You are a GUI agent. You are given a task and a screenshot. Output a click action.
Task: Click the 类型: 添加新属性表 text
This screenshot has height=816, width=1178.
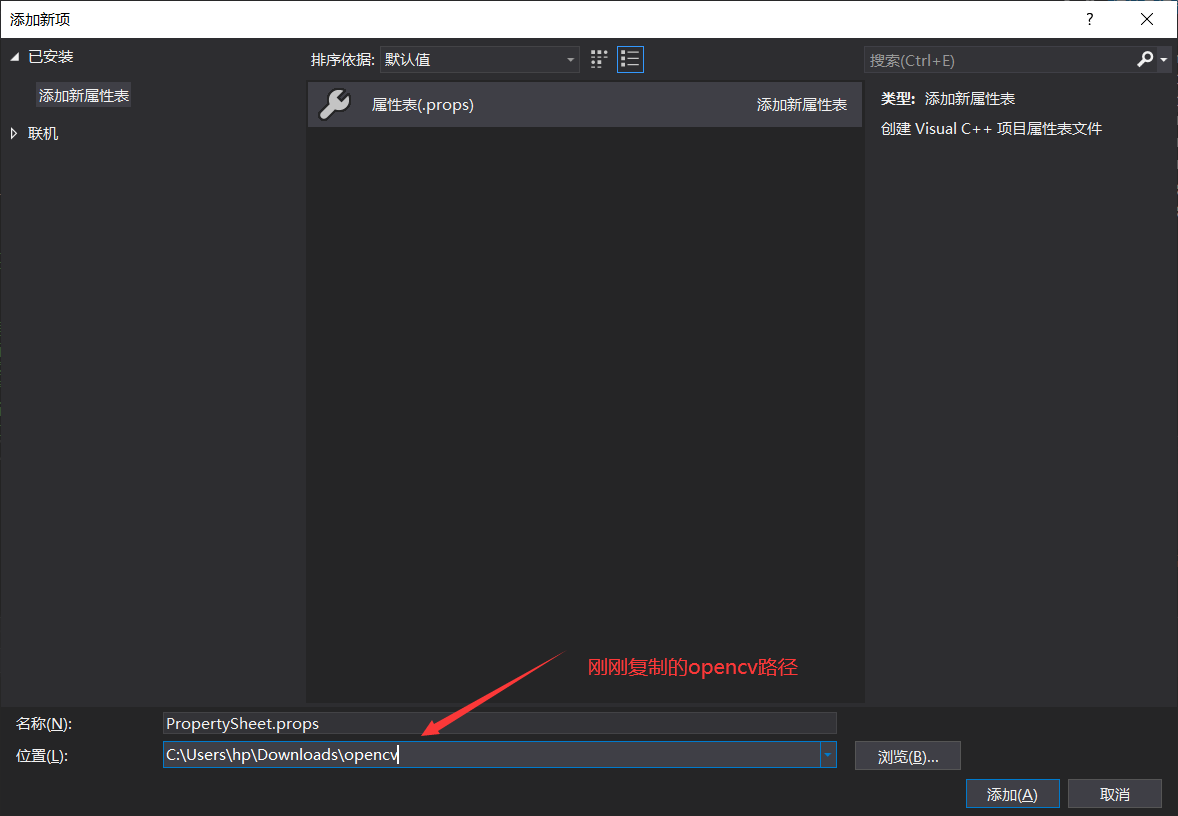point(947,98)
